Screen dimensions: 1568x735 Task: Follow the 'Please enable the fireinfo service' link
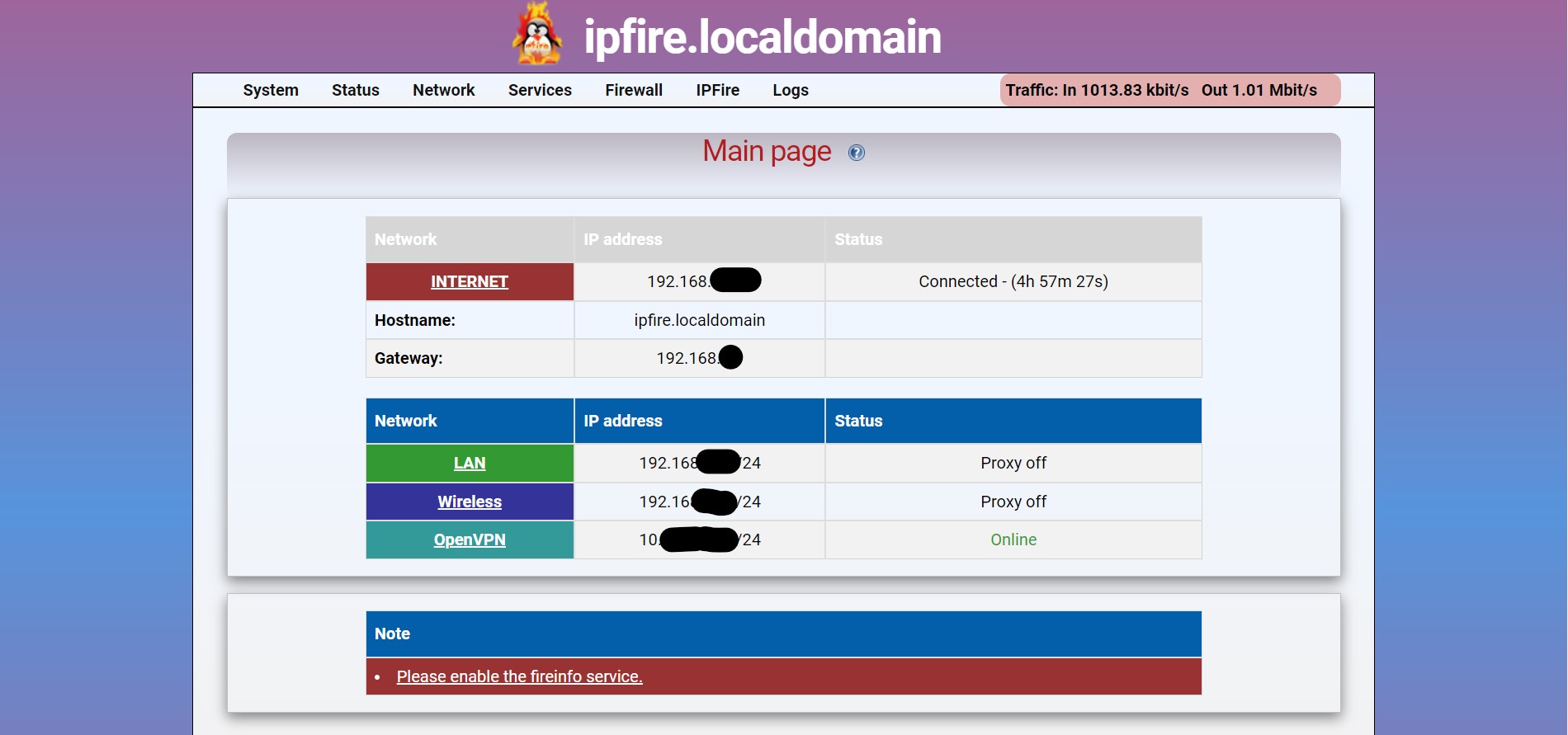click(x=519, y=676)
